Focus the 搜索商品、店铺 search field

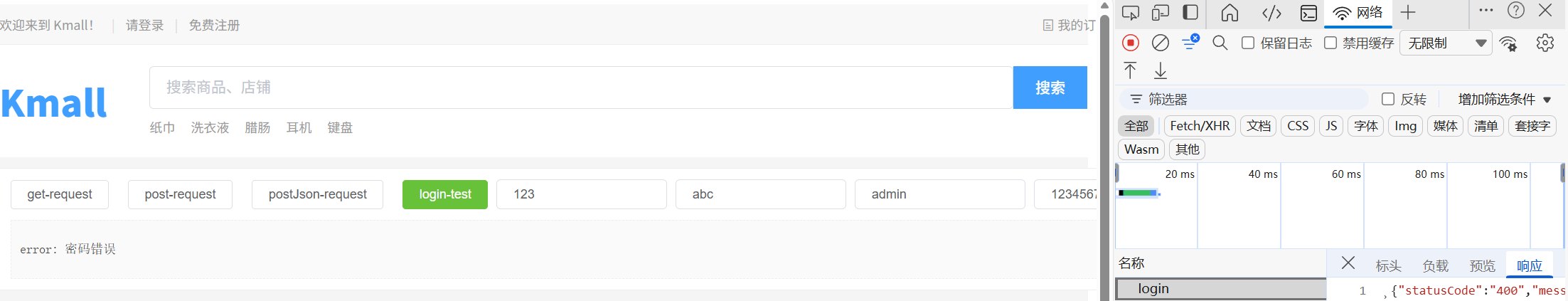point(581,88)
